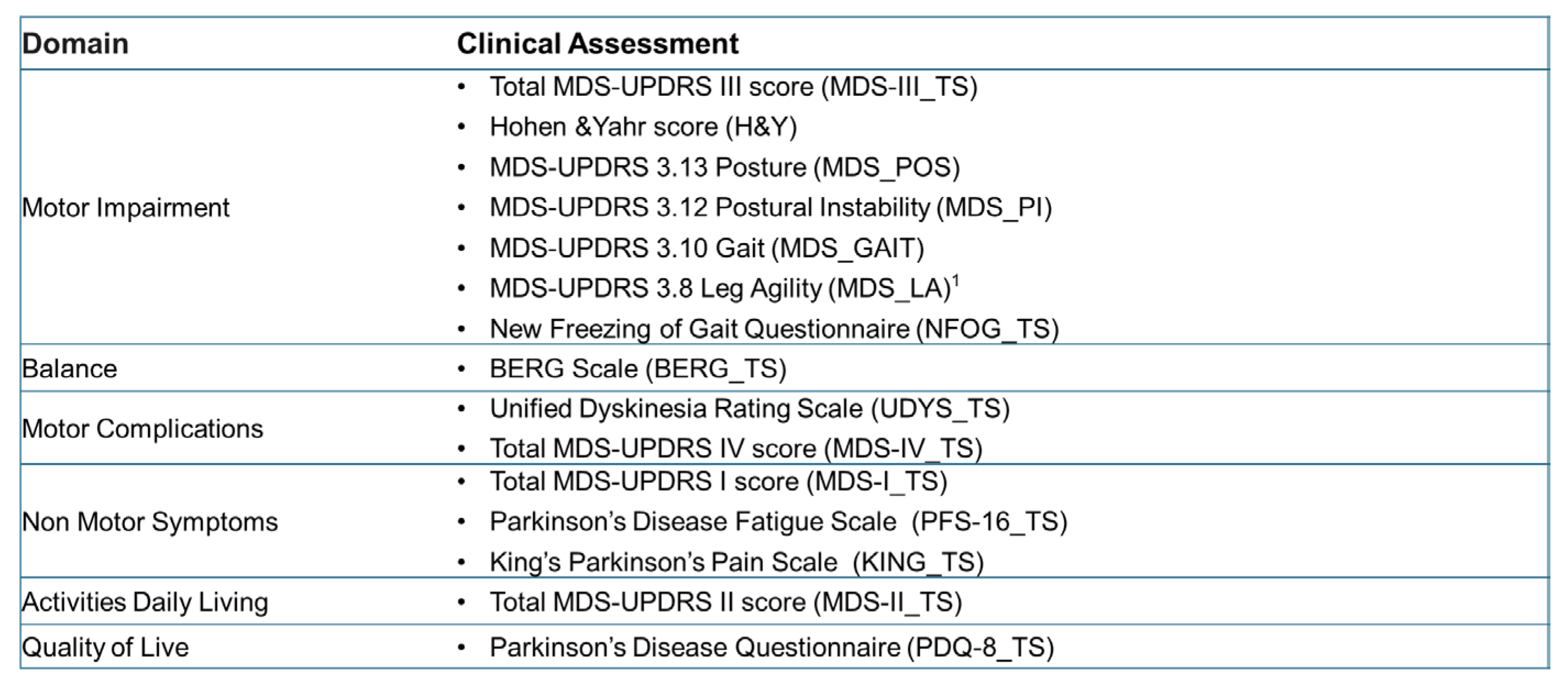
Task: Select the King's Parkinson's Pain Scale item
Action: click(x=737, y=562)
